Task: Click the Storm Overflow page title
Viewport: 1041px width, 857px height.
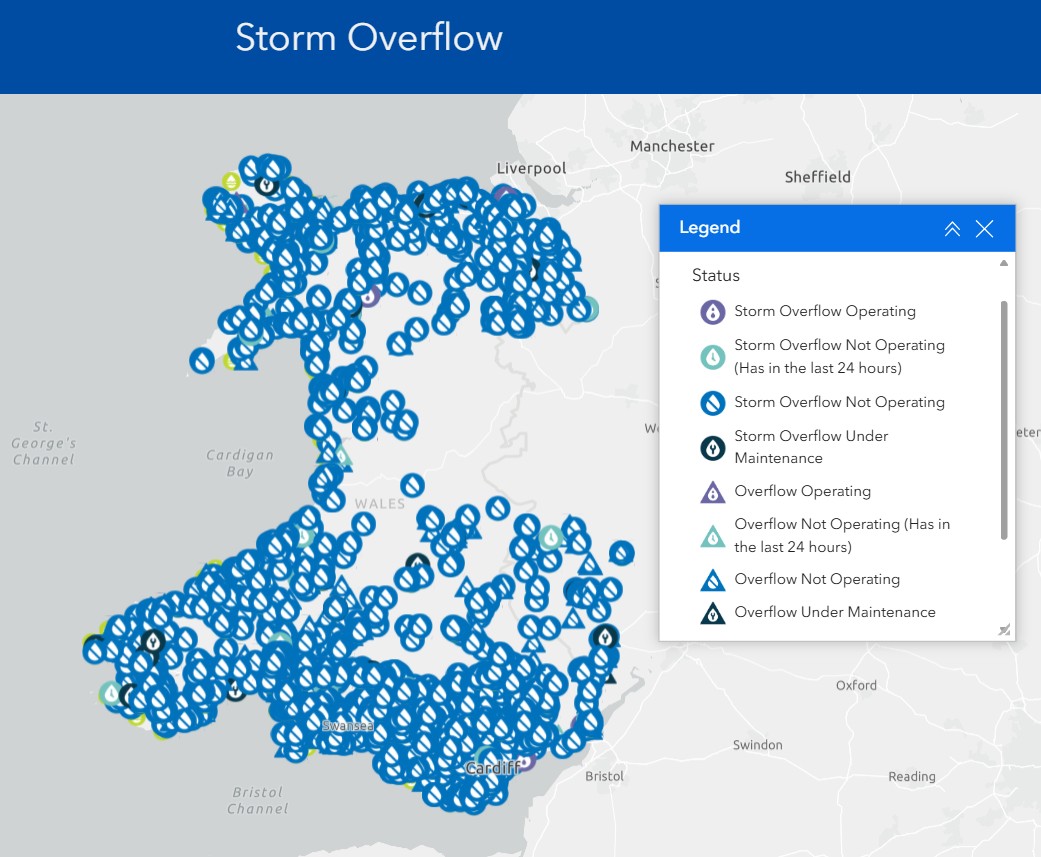Action: pos(369,37)
